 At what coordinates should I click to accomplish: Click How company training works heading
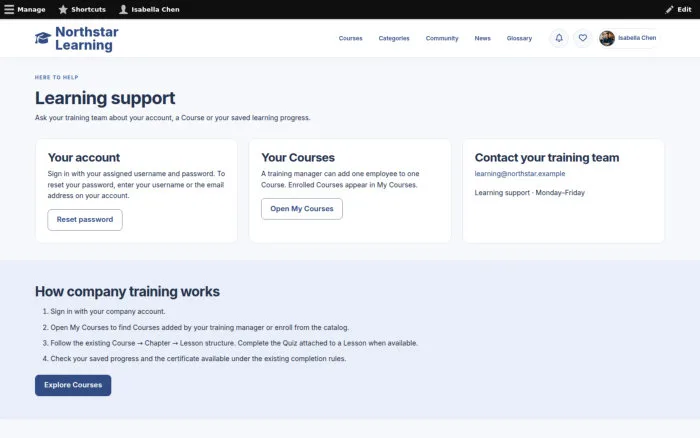coord(127,292)
